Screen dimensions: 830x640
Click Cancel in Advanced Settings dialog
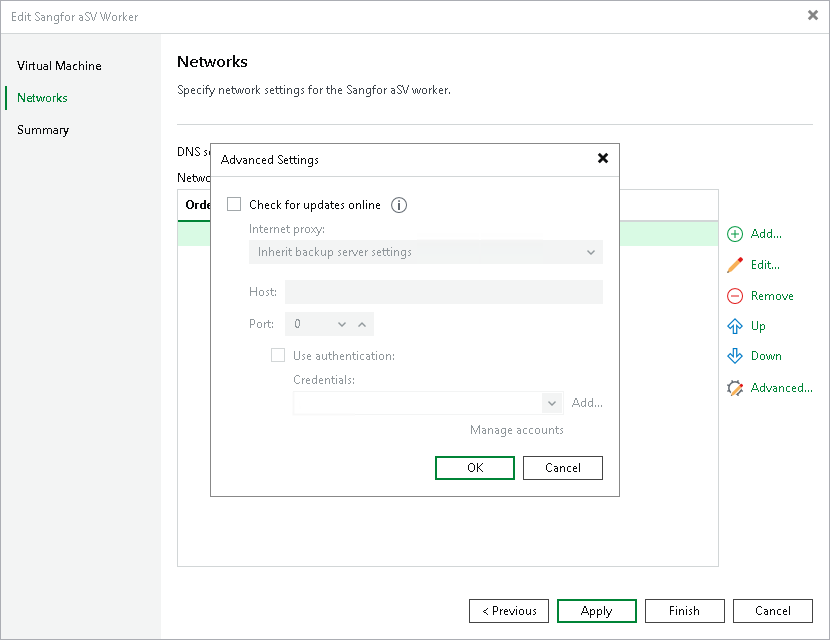(563, 468)
